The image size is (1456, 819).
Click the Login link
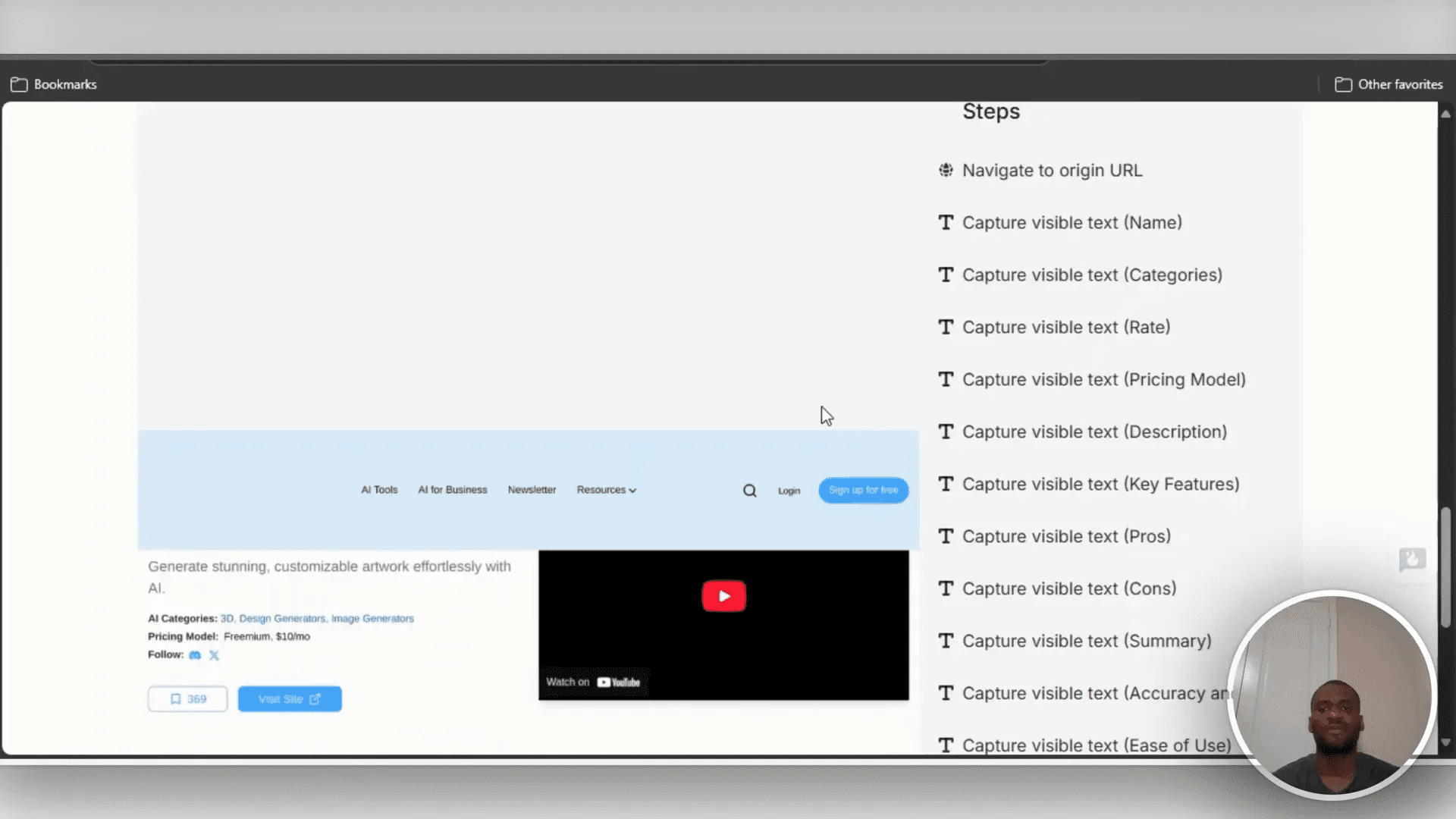click(x=789, y=491)
